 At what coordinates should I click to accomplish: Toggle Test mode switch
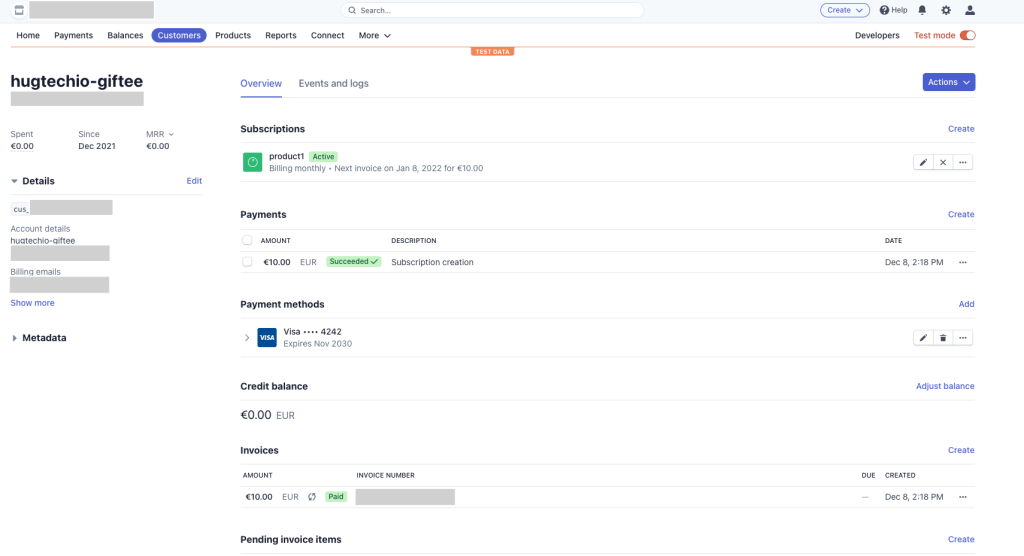[968, 35]
